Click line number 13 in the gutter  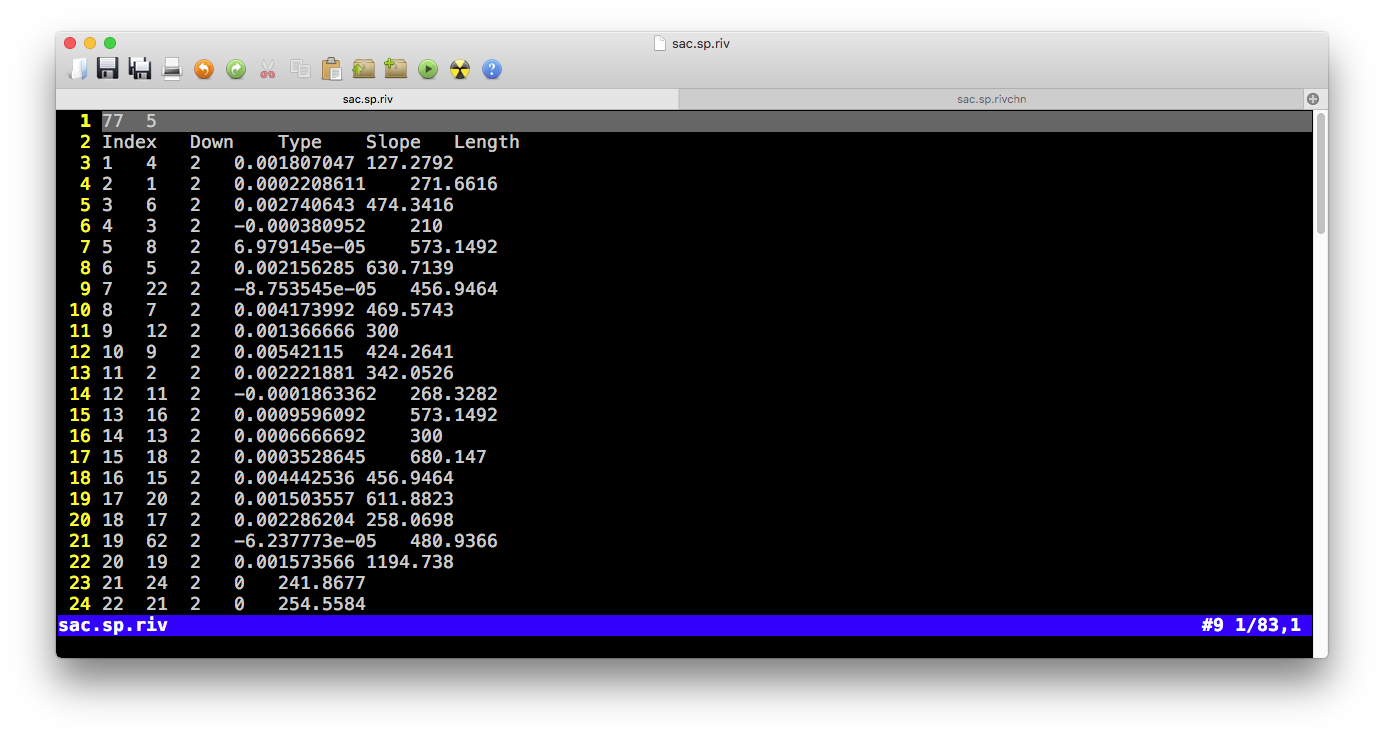point(80,373)
